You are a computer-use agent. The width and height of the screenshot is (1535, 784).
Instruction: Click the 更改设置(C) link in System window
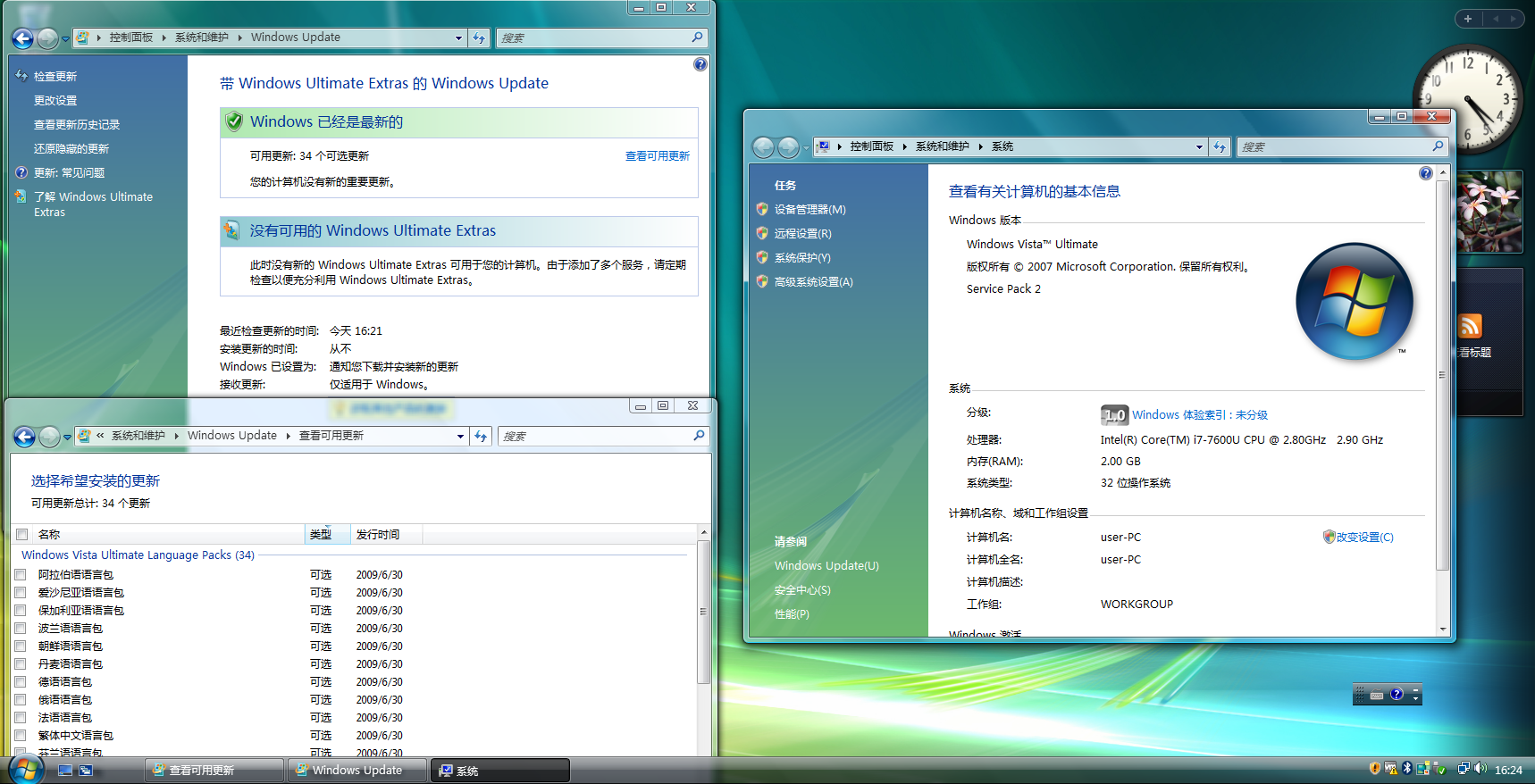(1364, 538)
